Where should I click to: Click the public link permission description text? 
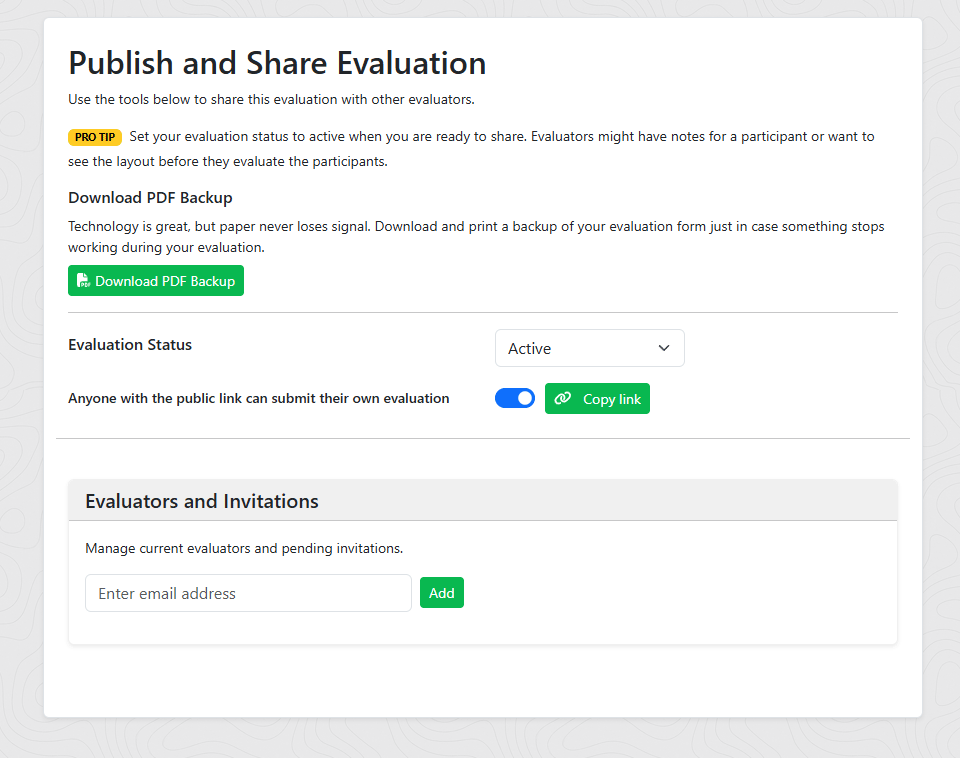[258, 398]
